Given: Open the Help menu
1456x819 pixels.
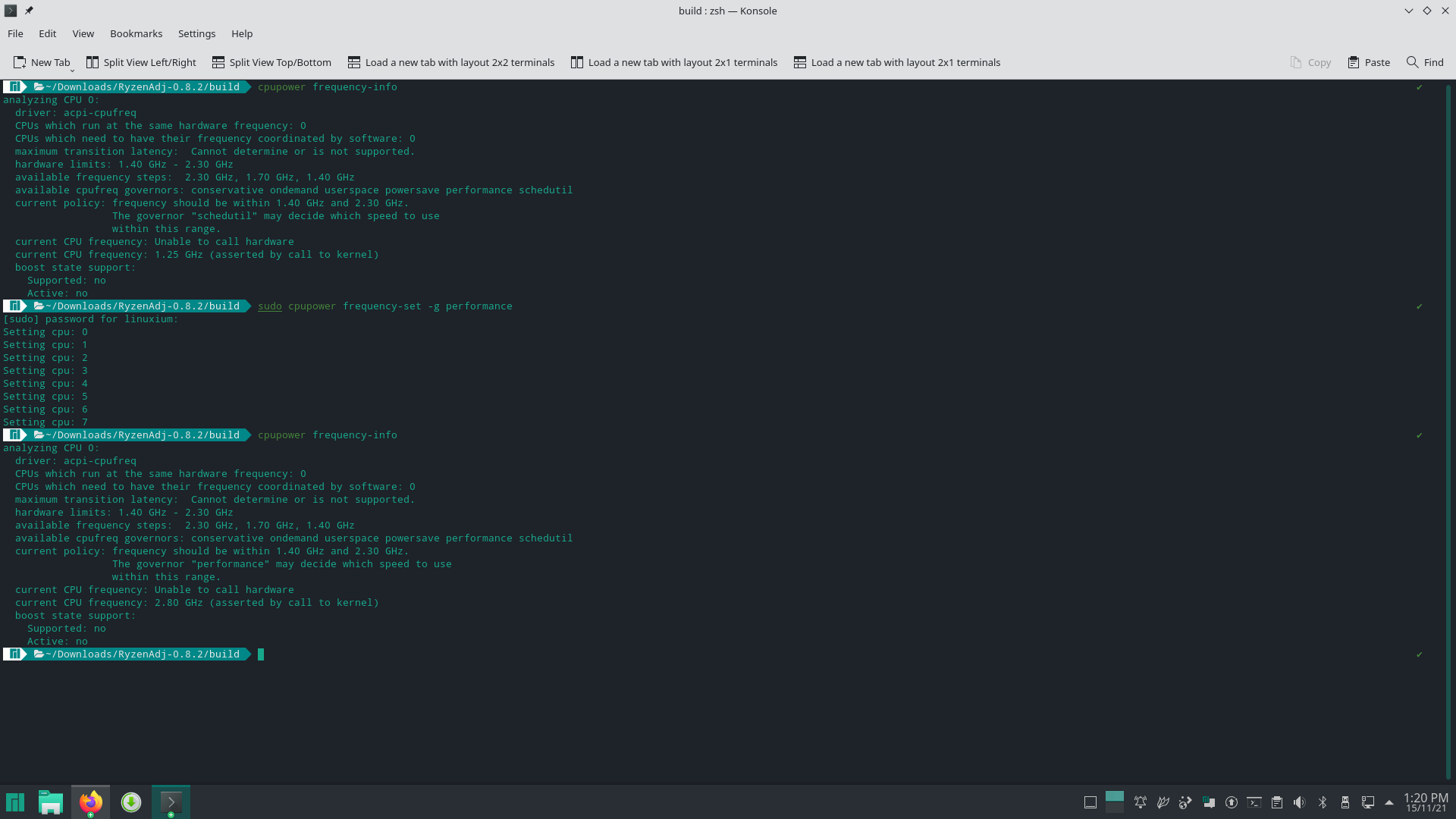Looking at the screenshot, I should tap(242, 33).
